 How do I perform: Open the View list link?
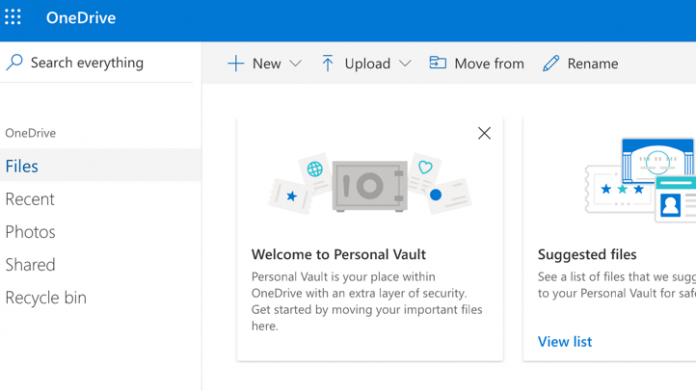[565, 341]
